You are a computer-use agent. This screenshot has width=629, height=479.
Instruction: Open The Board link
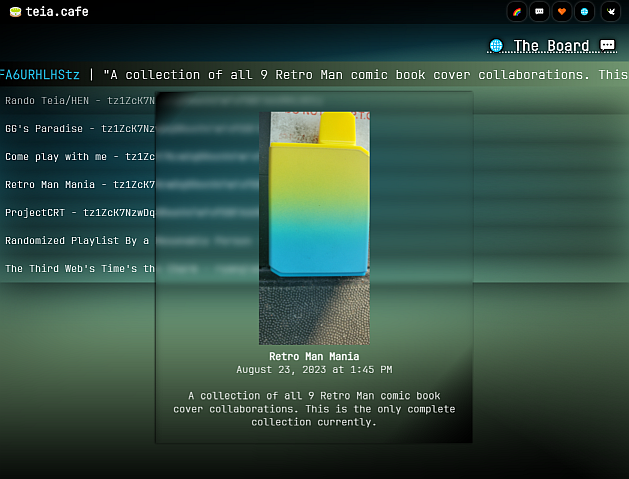551,46
